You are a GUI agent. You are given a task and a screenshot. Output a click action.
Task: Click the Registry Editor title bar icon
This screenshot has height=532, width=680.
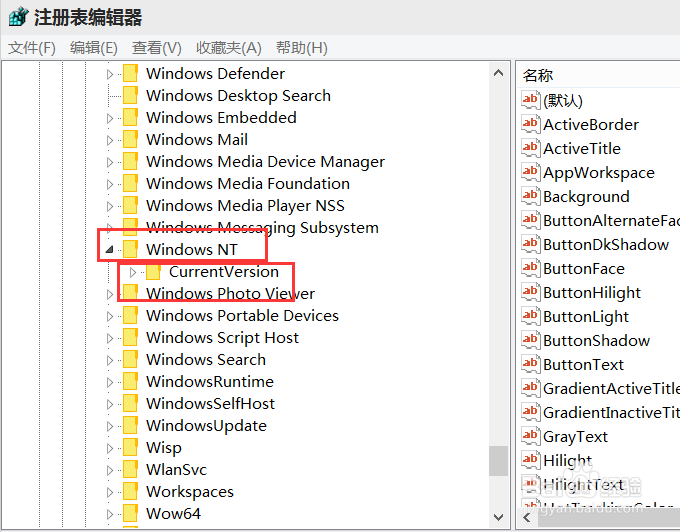(x=18, y=17)
